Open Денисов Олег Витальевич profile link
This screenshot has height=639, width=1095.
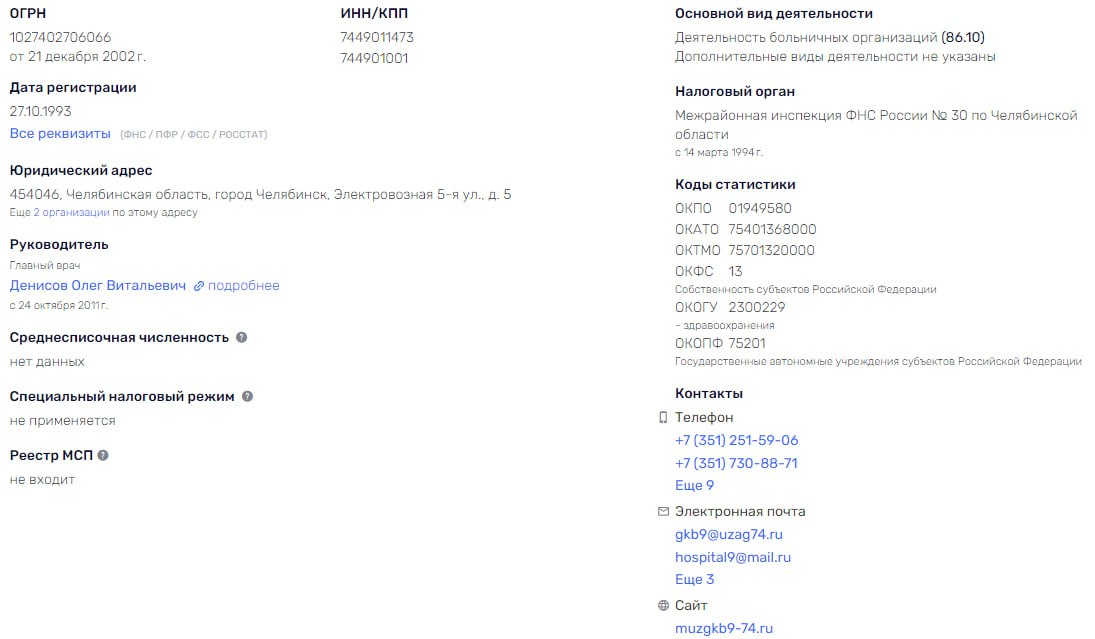click(98, 286)
